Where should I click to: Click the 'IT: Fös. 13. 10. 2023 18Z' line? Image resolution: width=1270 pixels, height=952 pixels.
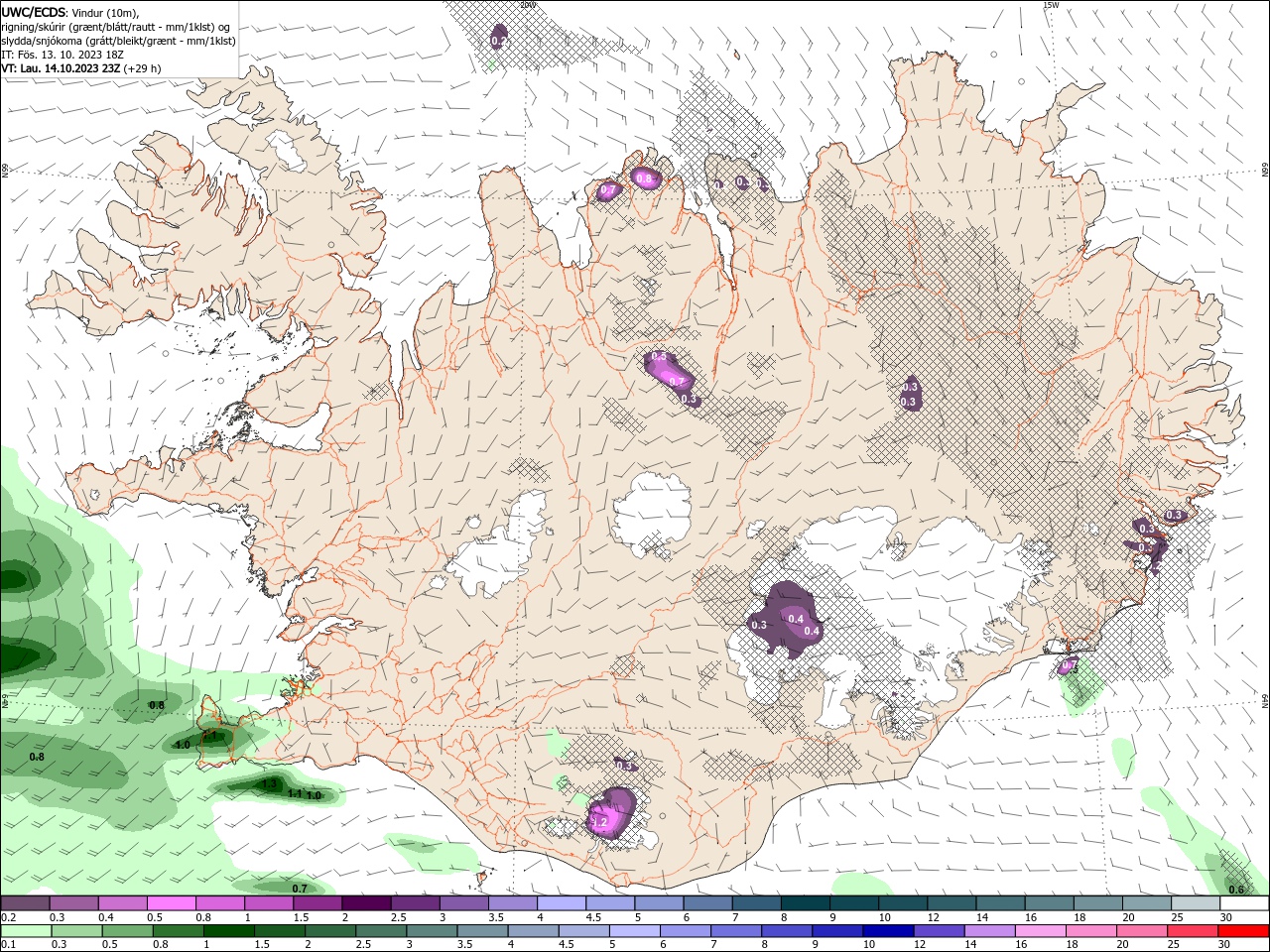(62, 55)
